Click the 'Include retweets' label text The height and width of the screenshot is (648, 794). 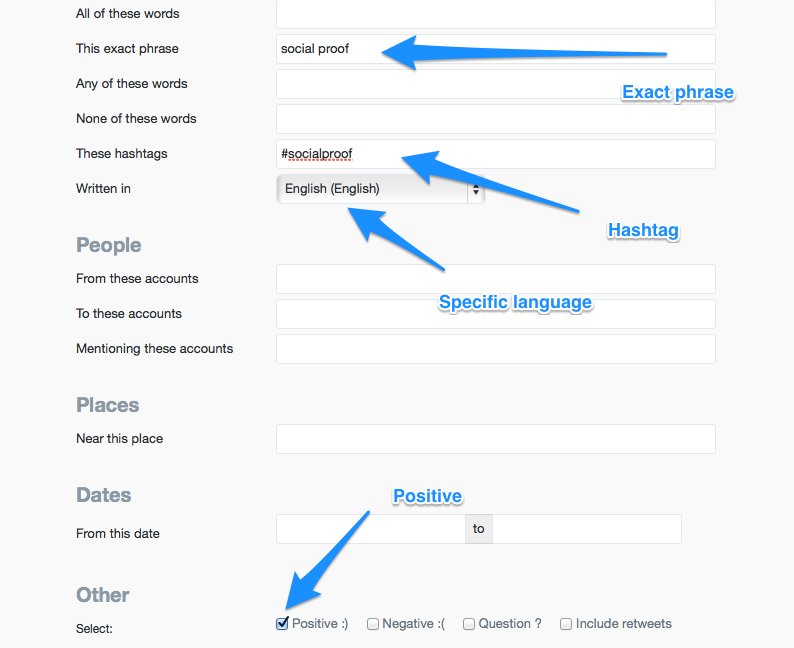pos(624,624)
